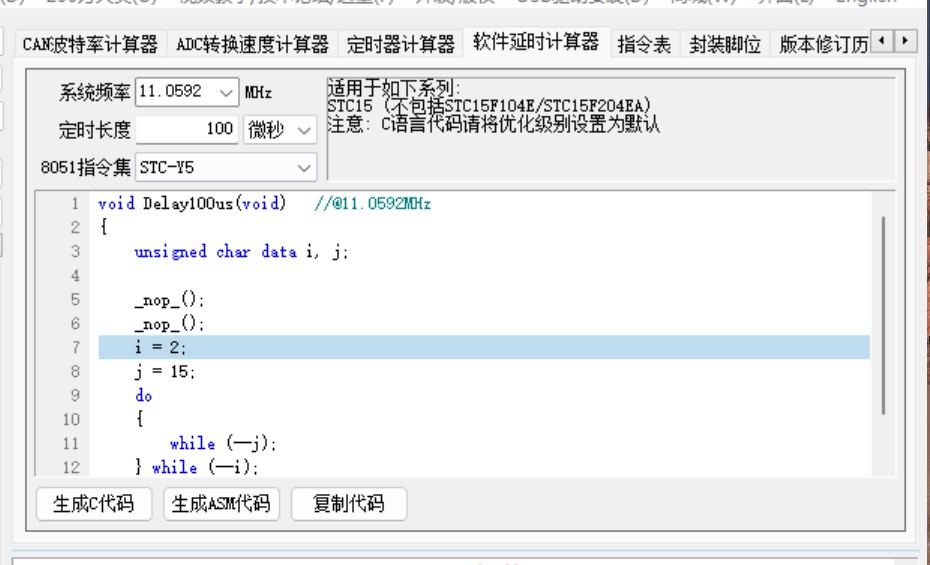Screen dimensions: 930x565
Task: Click the 'do' keyword on line 9
Action: (144, 395)
